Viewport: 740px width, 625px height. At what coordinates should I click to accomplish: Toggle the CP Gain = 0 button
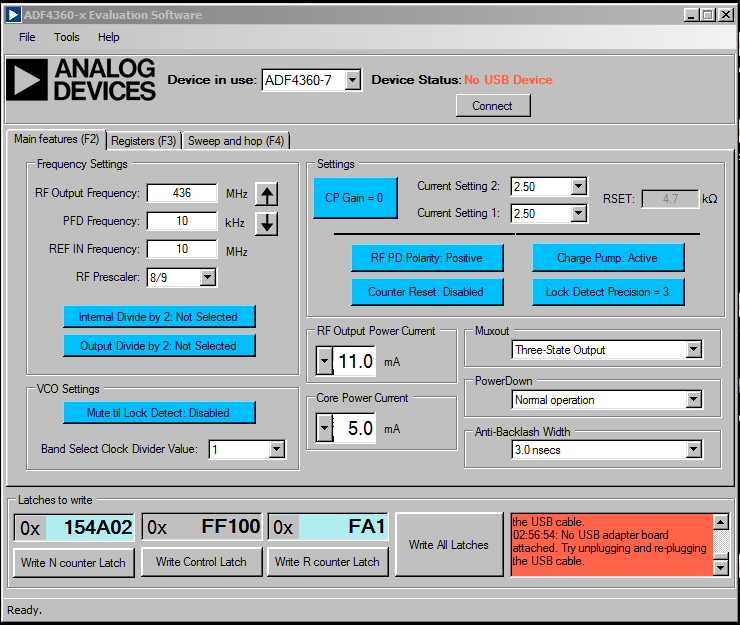click(x=355, y=198)
